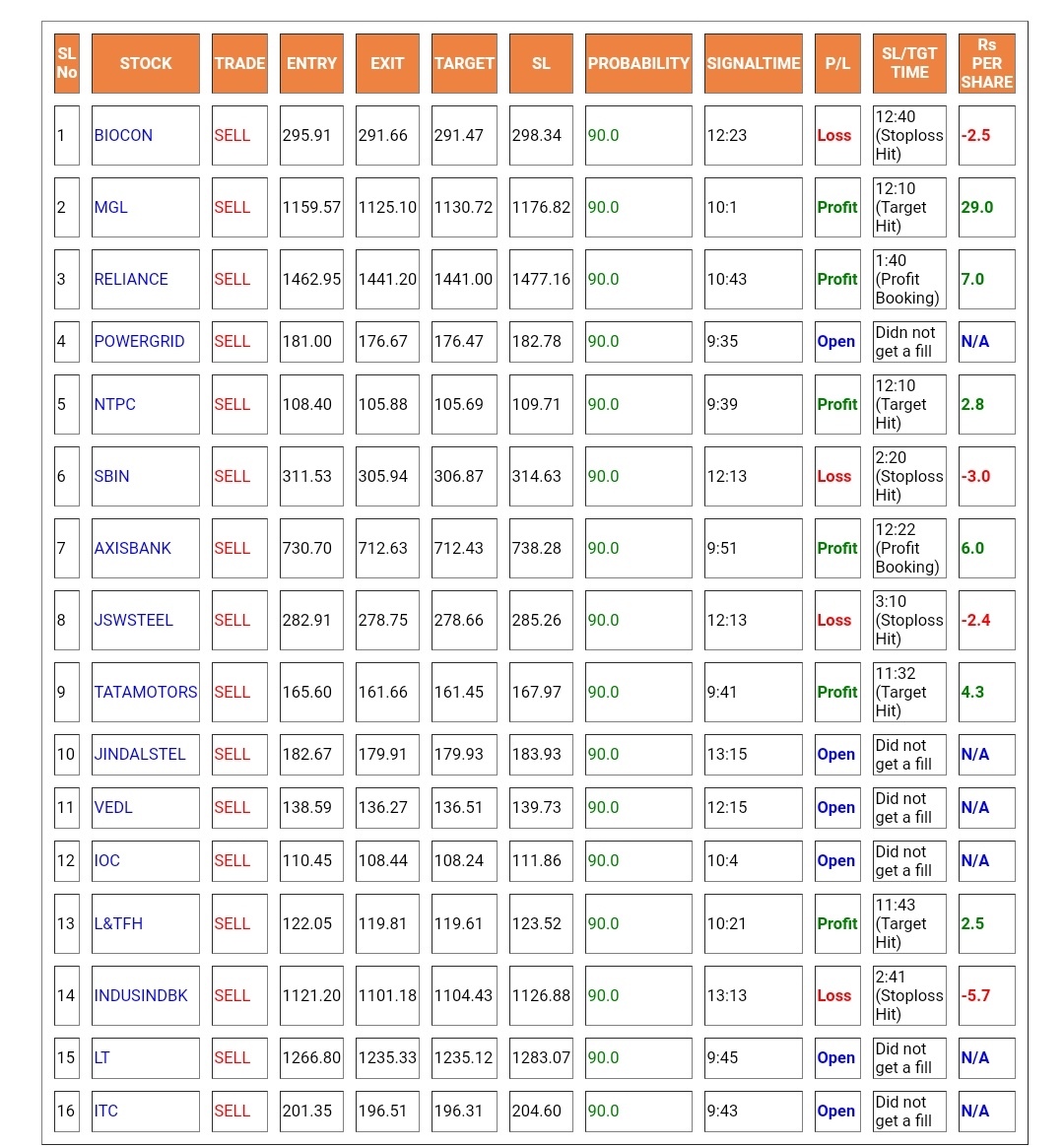Viewport: 1064px width, 1147px height.
Task: Open the BIOCON stock link
Action: pos(123,135)
